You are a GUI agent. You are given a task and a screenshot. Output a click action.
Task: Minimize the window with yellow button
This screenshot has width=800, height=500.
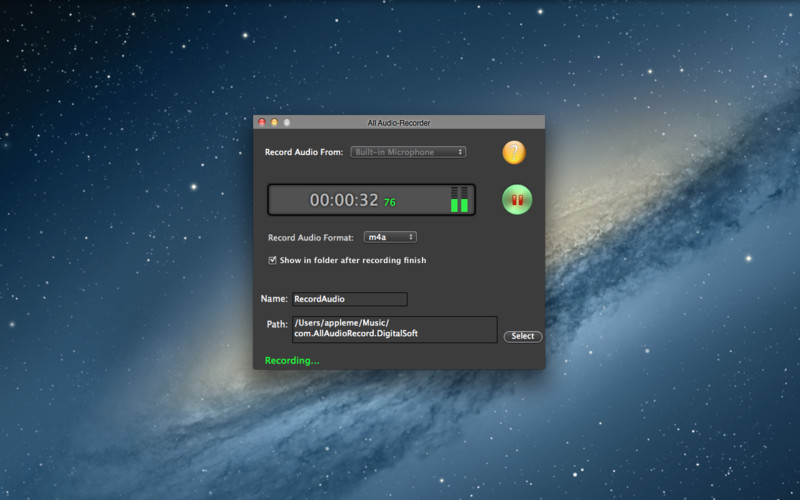[x=274, y=122]
